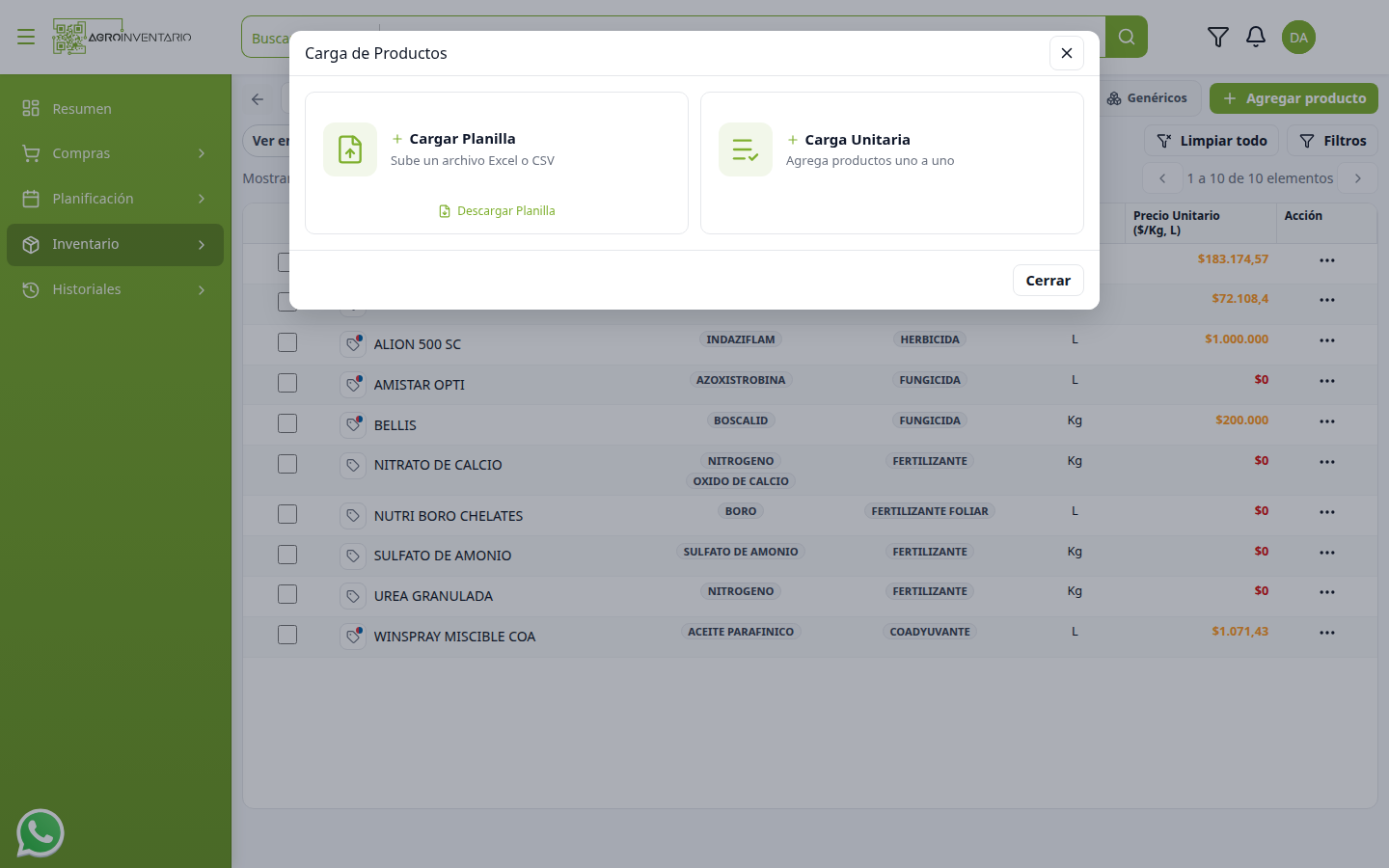The width and height of the screenshot is (1389, 868).
Task: Open WhatsApp chat icon
Action: [x=41, y=833]
